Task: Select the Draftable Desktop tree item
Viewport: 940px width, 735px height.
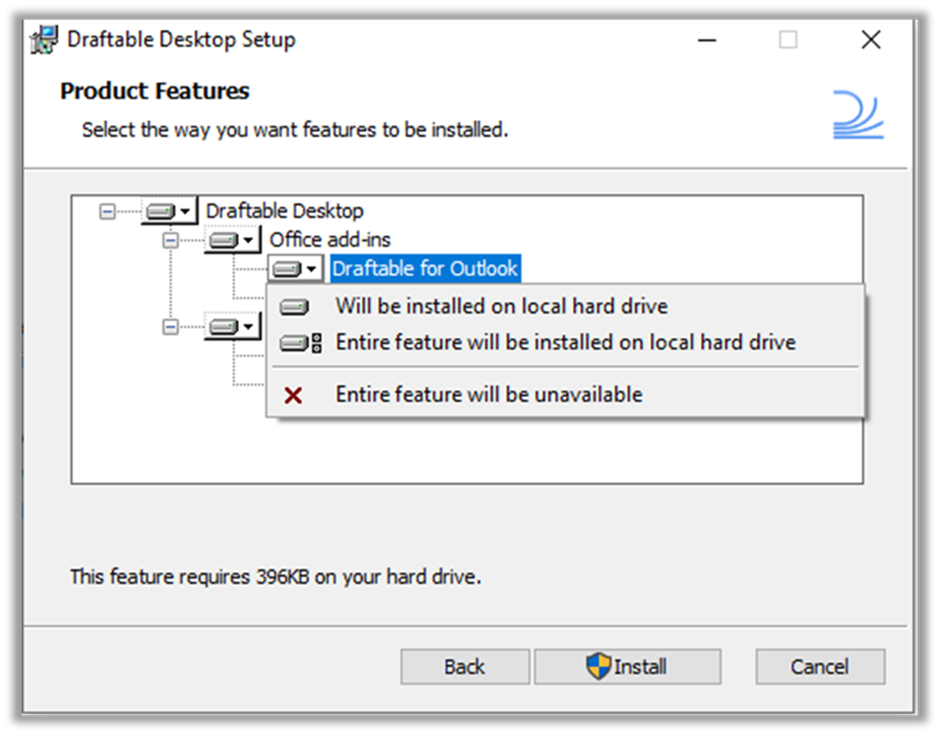Action: click(x=285, y=211)
